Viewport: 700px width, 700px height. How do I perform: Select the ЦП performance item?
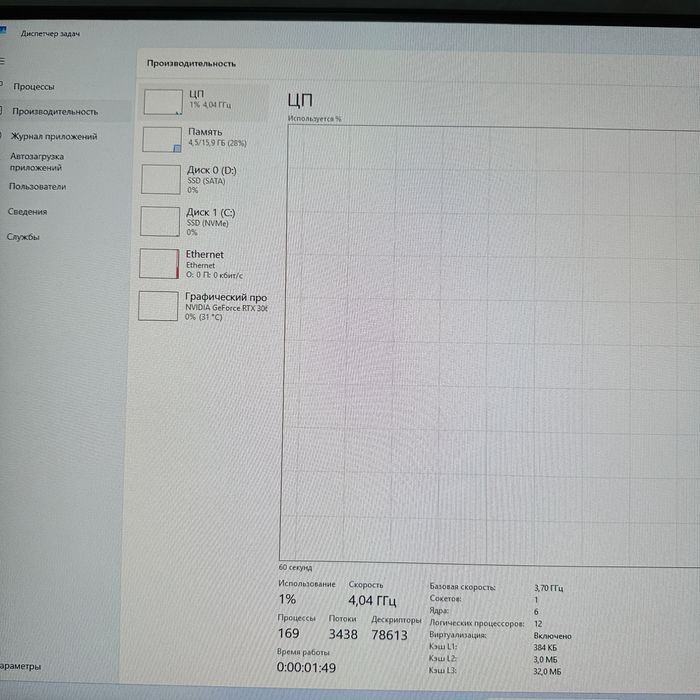(204, 101)
